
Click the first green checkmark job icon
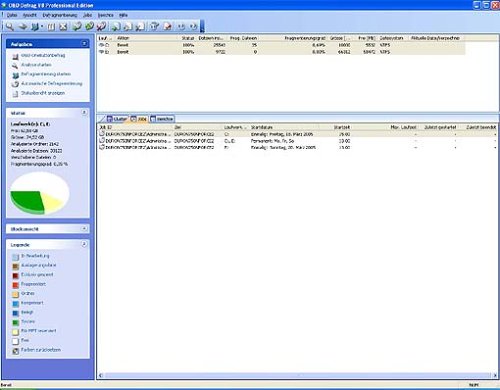77,26
